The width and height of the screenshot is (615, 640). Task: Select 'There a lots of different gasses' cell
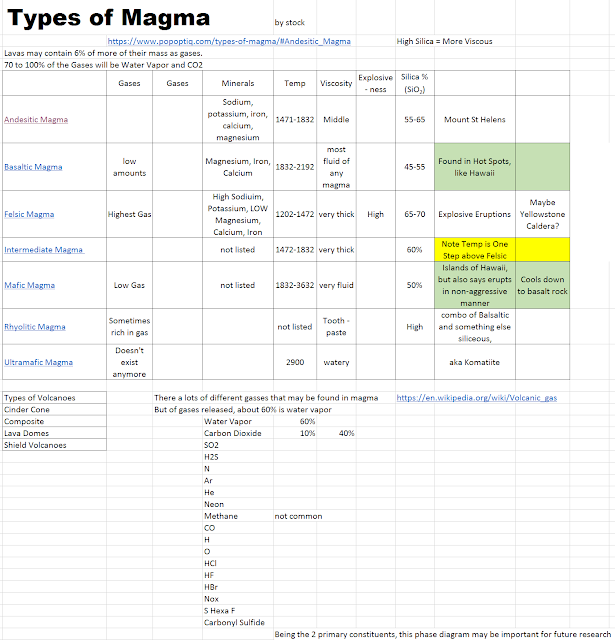coord(266,398)
